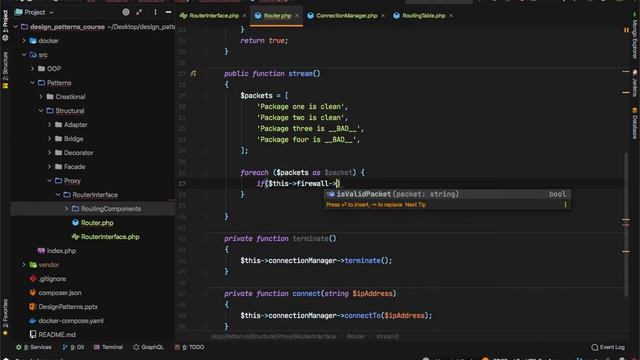Click the stream() breadcrumb item
This screenshot has height=360, width=640.
point(387,337)
